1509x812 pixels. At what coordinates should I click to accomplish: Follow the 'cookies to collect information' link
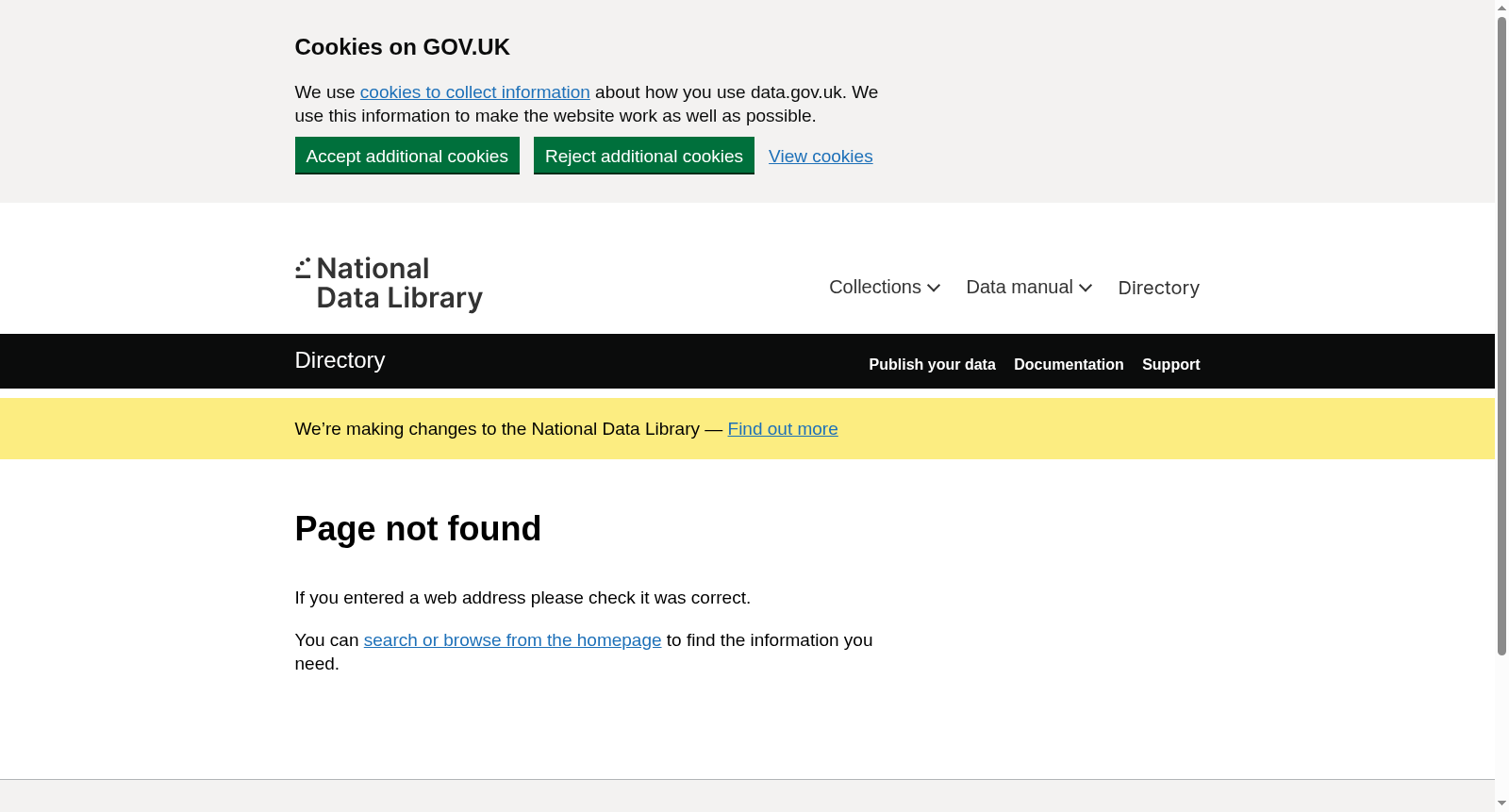click(475, 92)
